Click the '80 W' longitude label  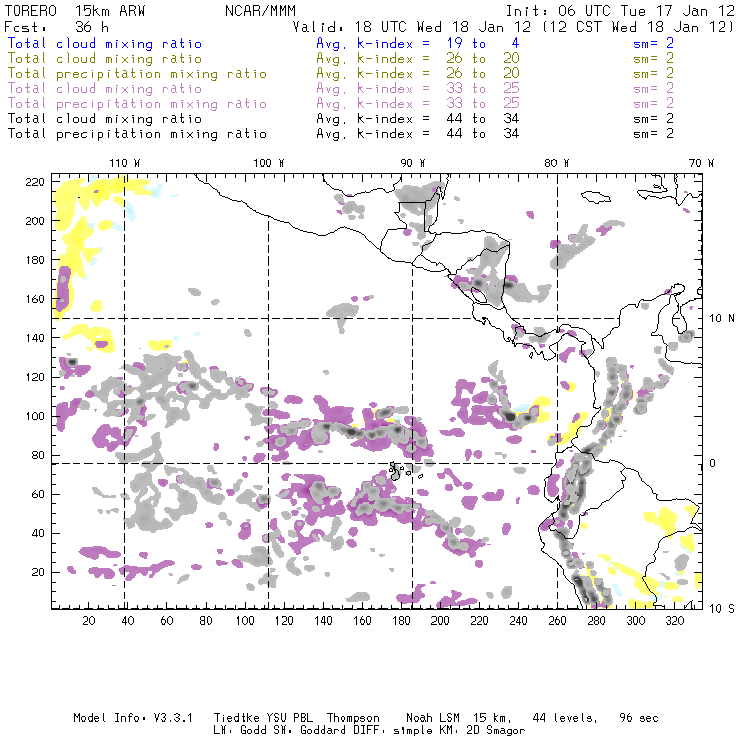[556, 163]
